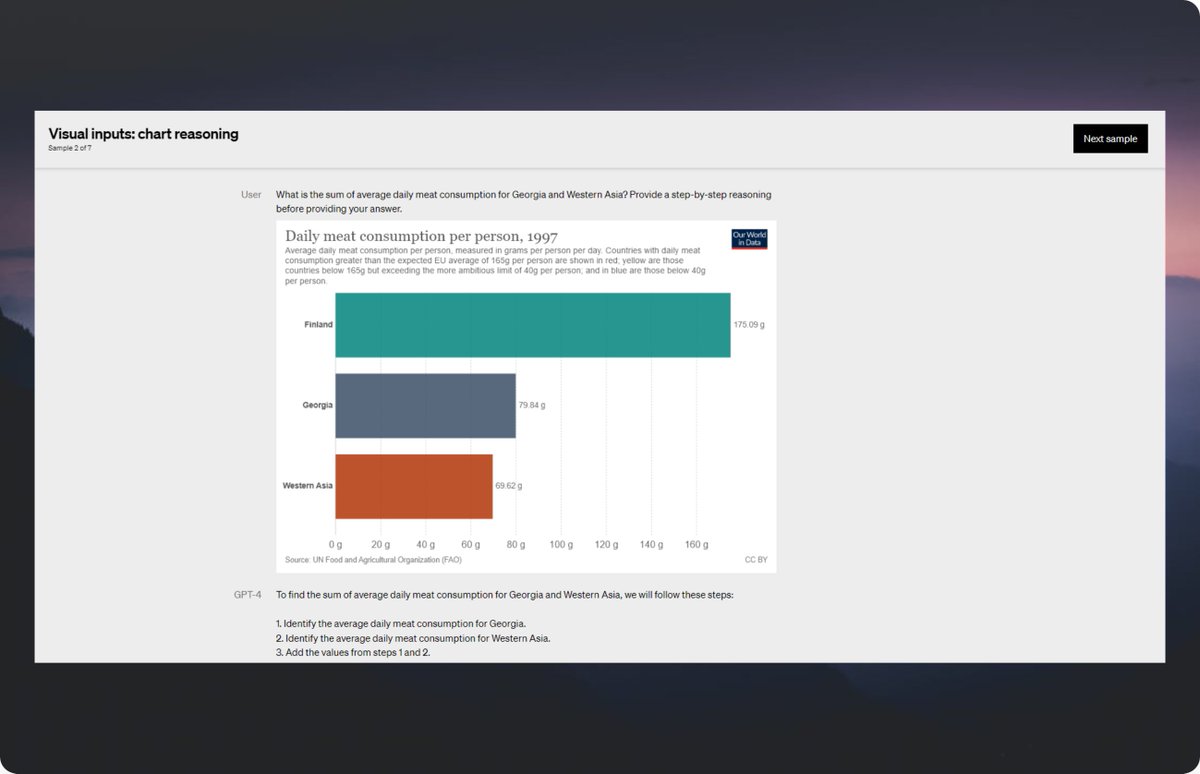The height and width of the screenshot is (774, 1200).
Task: Click the 'GPT-4' label
Action: pos(248,594)
